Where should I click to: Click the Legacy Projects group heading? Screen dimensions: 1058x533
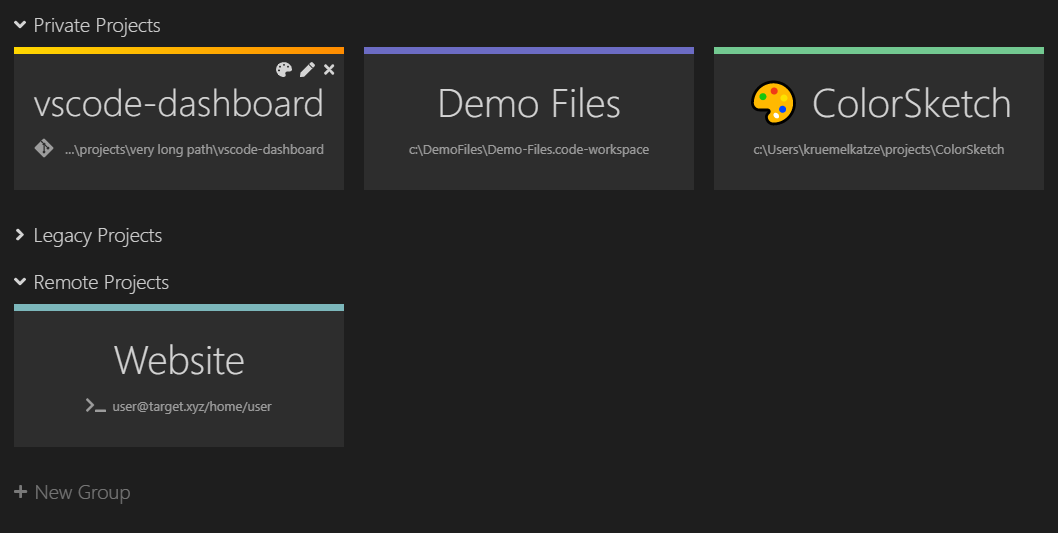tap(98, 235)
